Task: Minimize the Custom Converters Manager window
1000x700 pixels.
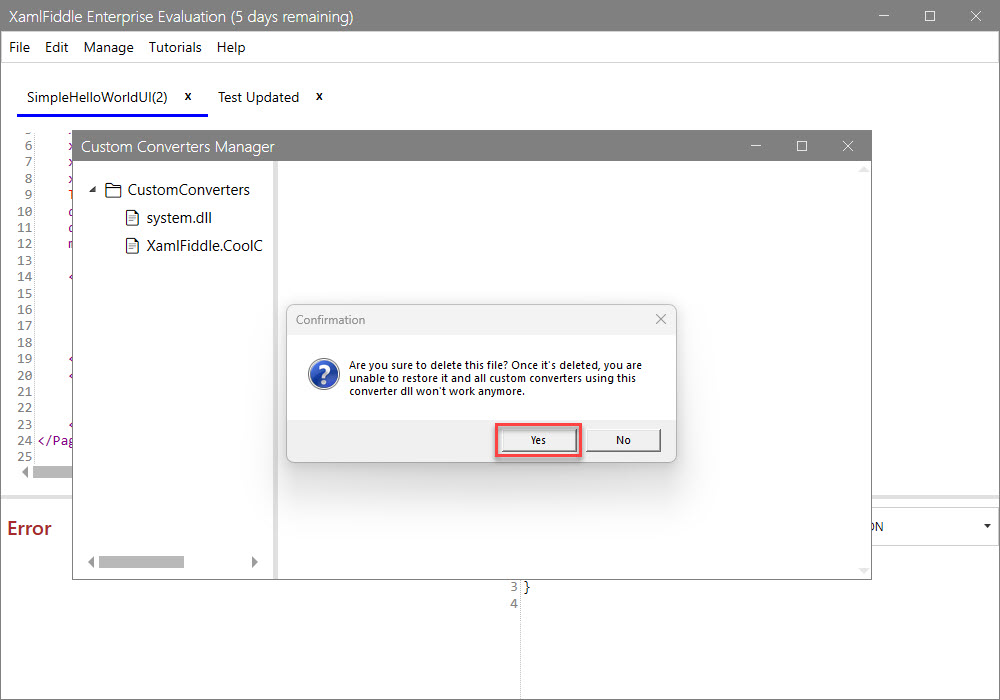Action: 756,146
